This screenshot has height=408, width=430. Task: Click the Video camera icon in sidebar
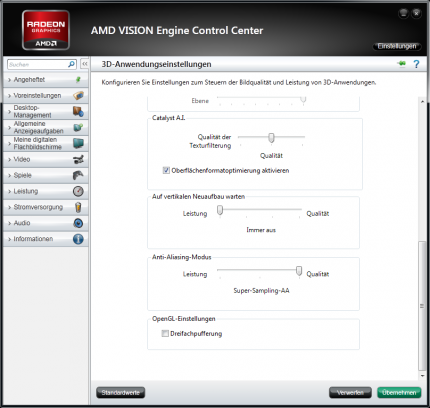click(x=78, y=159)
